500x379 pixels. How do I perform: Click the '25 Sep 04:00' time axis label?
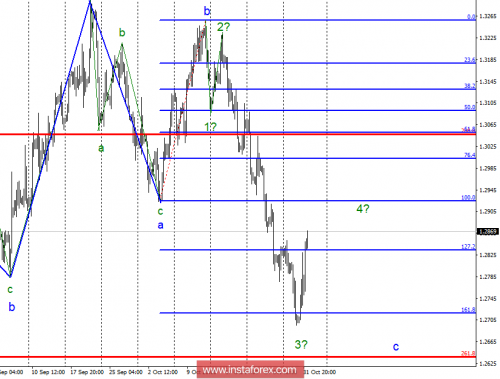pyautogui.click(x=126, y=372)
